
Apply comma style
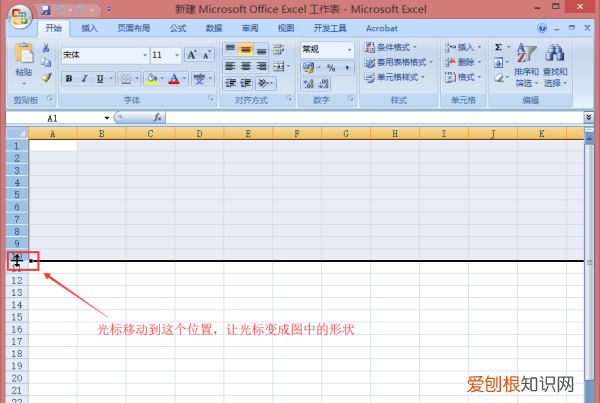[347, 68]
